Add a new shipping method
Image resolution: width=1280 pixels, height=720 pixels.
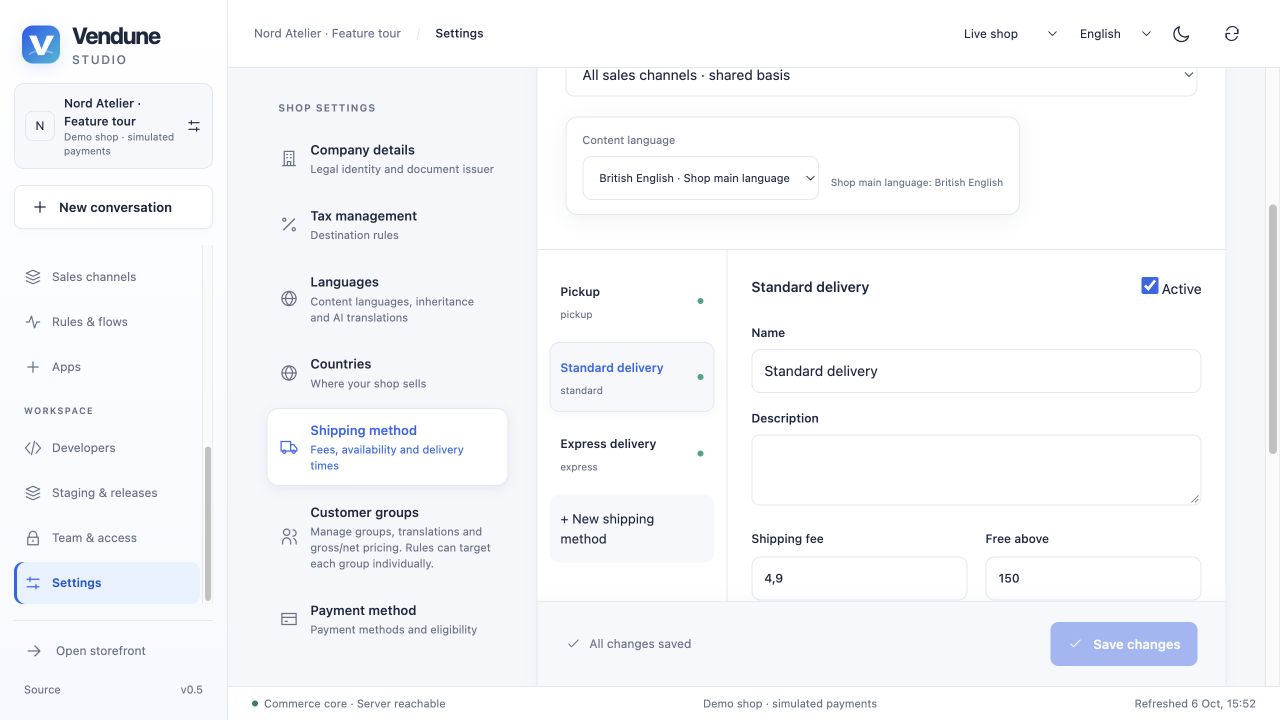(x=632, y=529)
